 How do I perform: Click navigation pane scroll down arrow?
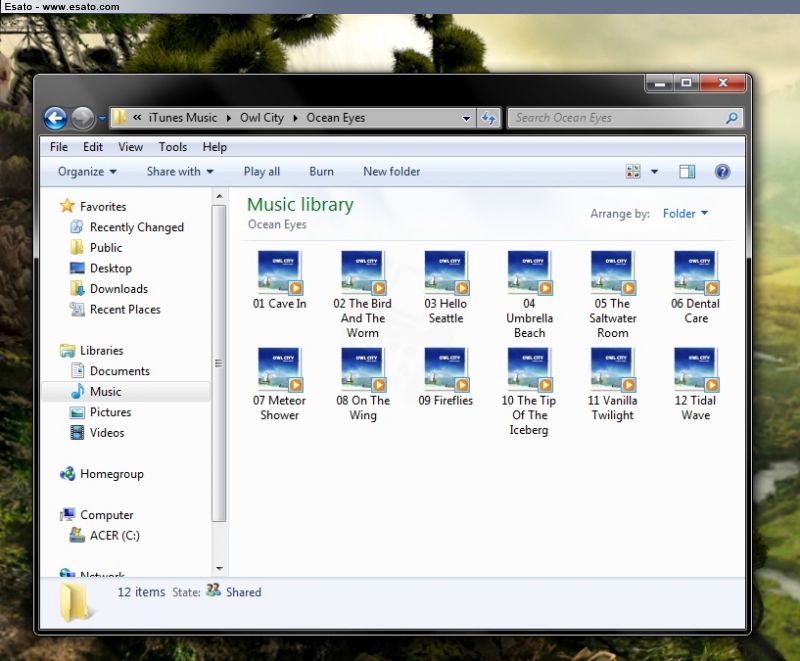coord(219,568)
